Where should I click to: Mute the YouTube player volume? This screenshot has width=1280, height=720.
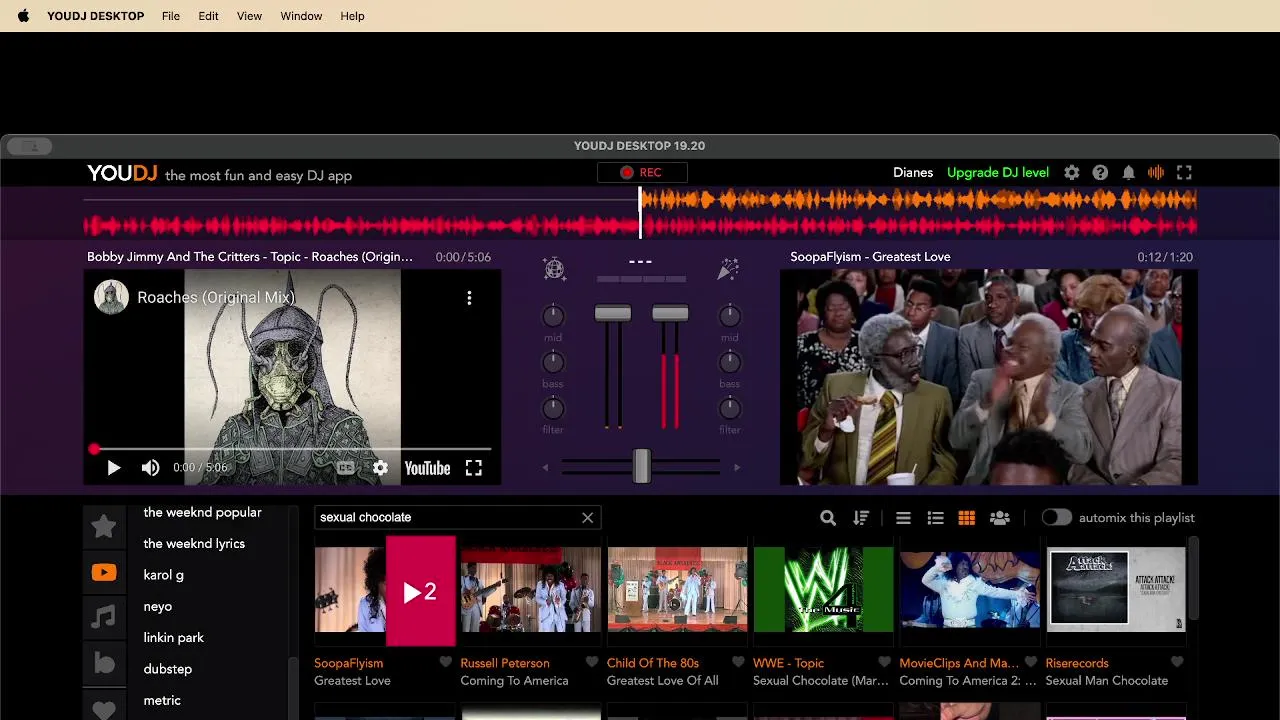click(x=150, y=468)
